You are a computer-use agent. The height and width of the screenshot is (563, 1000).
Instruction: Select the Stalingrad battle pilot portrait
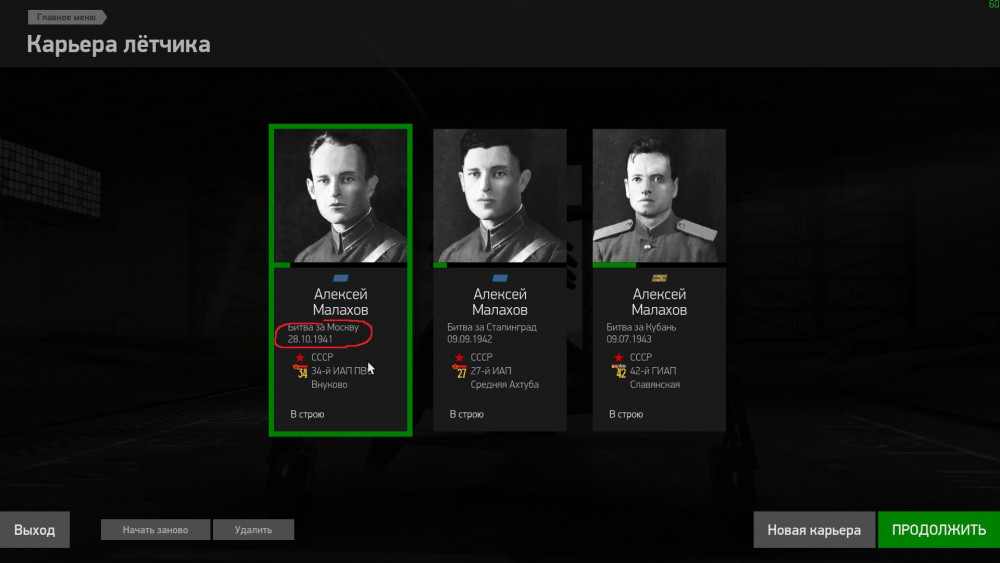tap(500, 196)
